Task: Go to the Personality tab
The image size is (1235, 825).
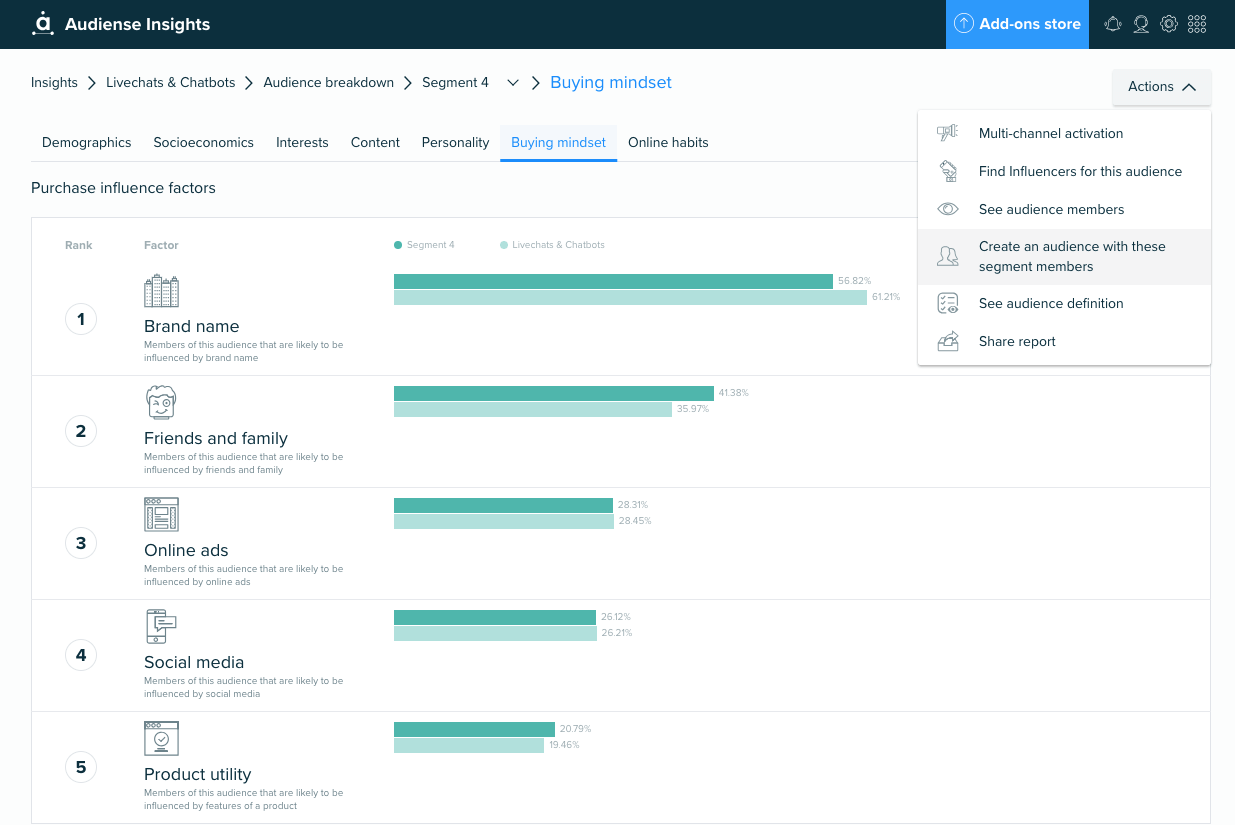Action: pos(455,142)
